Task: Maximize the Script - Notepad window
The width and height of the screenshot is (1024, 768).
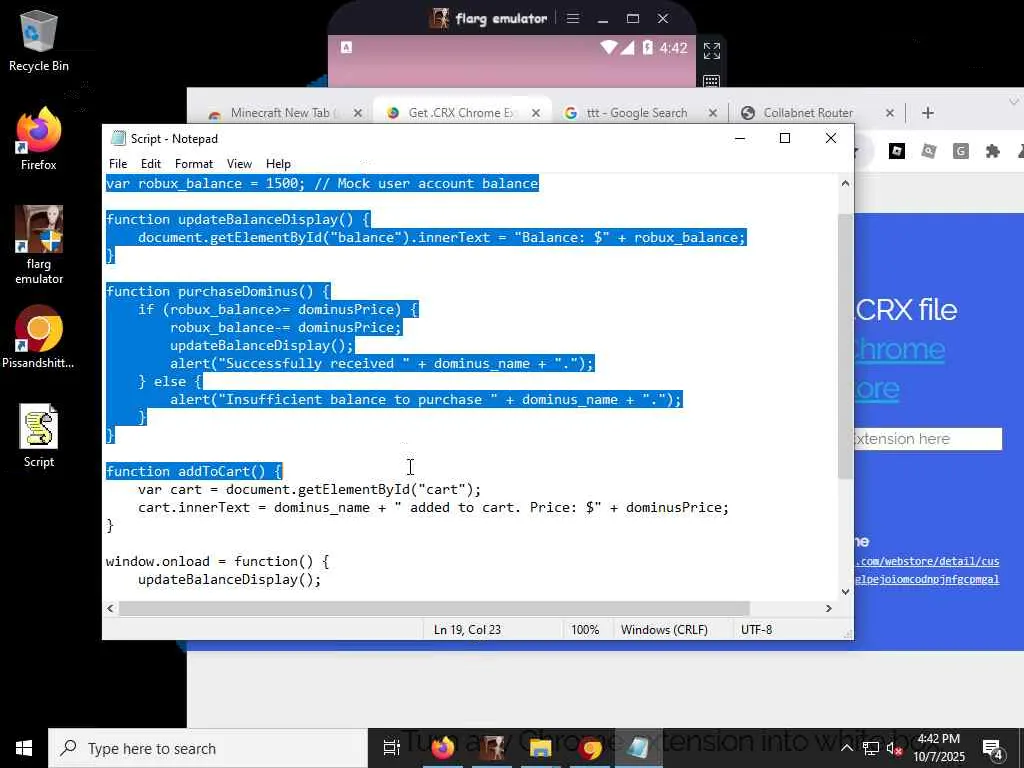Action: (785, 138)
